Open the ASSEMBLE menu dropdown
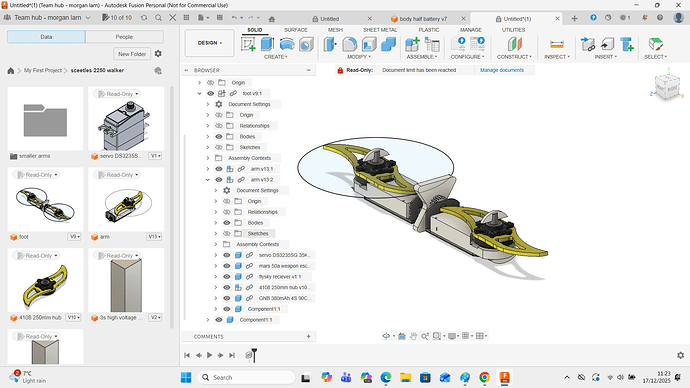Image resolution: width=690 pixels, height=388 pixels. 422,57
